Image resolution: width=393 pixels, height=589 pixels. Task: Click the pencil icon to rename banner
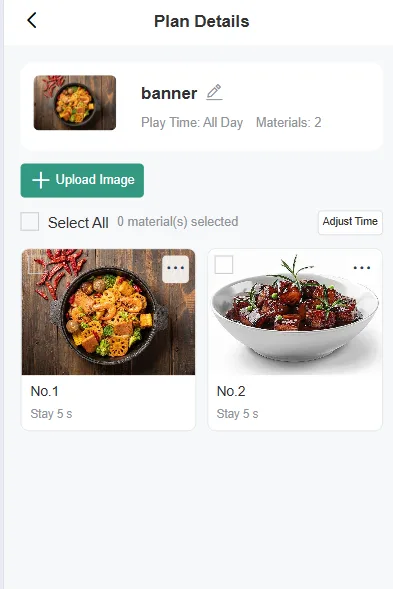(x=214, y=92)
